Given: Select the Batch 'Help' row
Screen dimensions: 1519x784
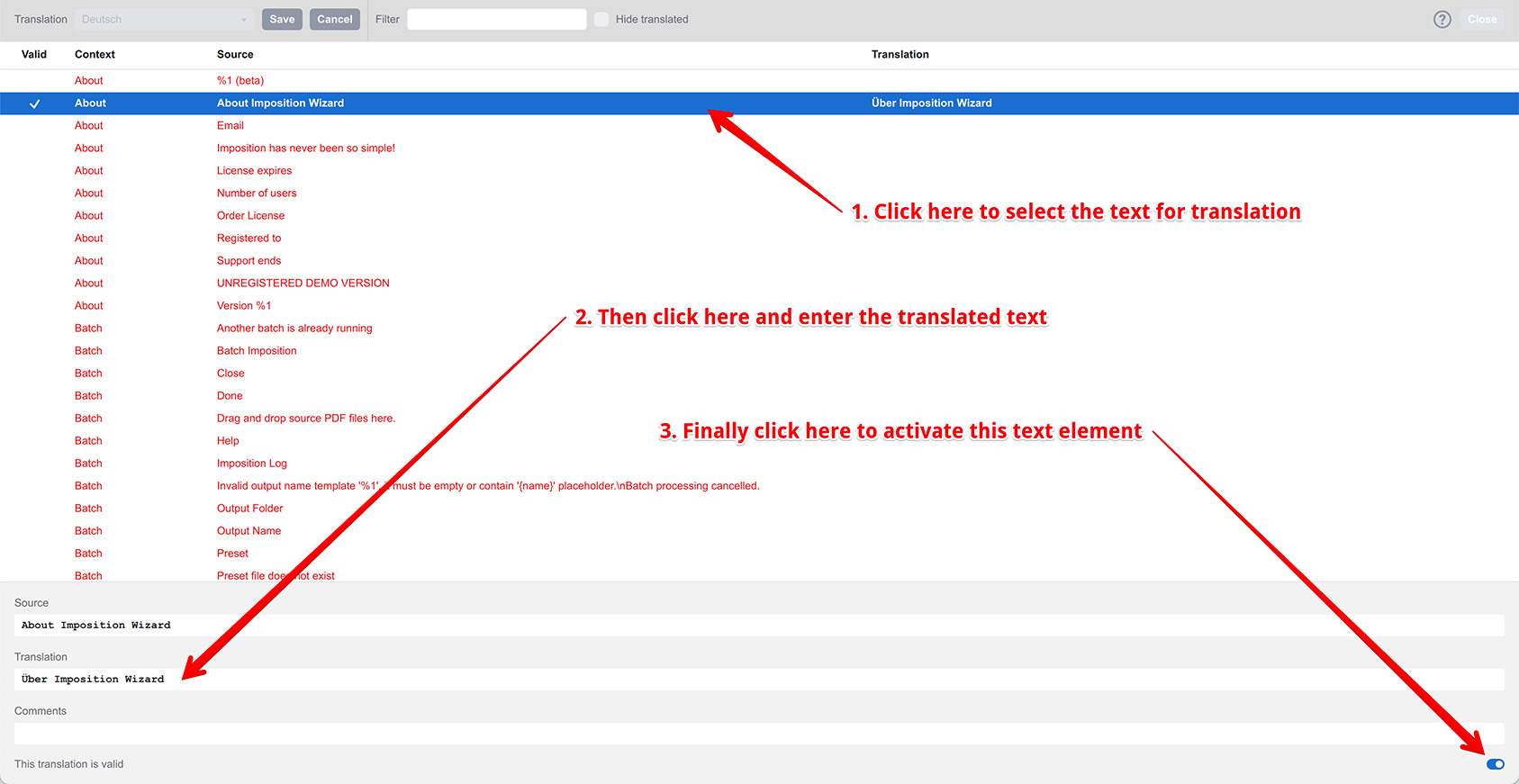Looking at the screenshot, I should click(759, 441).
